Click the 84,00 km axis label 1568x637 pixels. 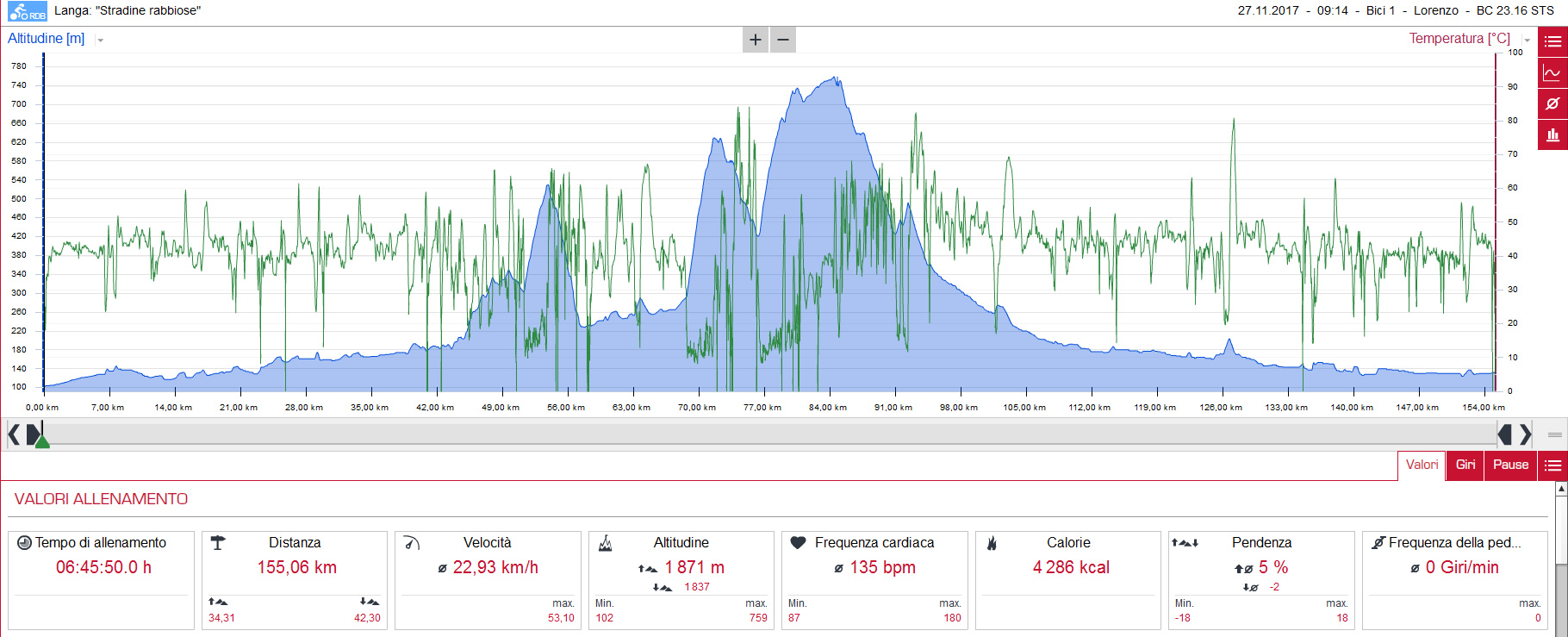[x=828, y=408]
